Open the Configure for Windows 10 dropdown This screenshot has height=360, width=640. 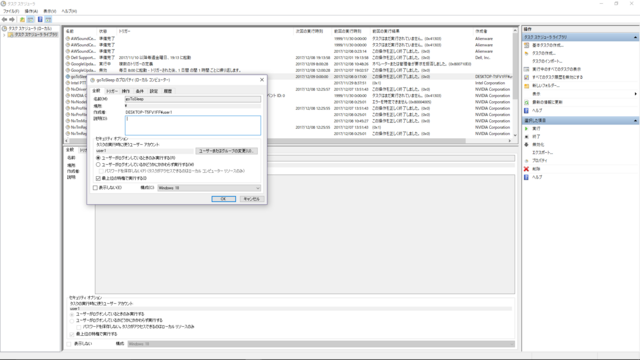point(209,188)
